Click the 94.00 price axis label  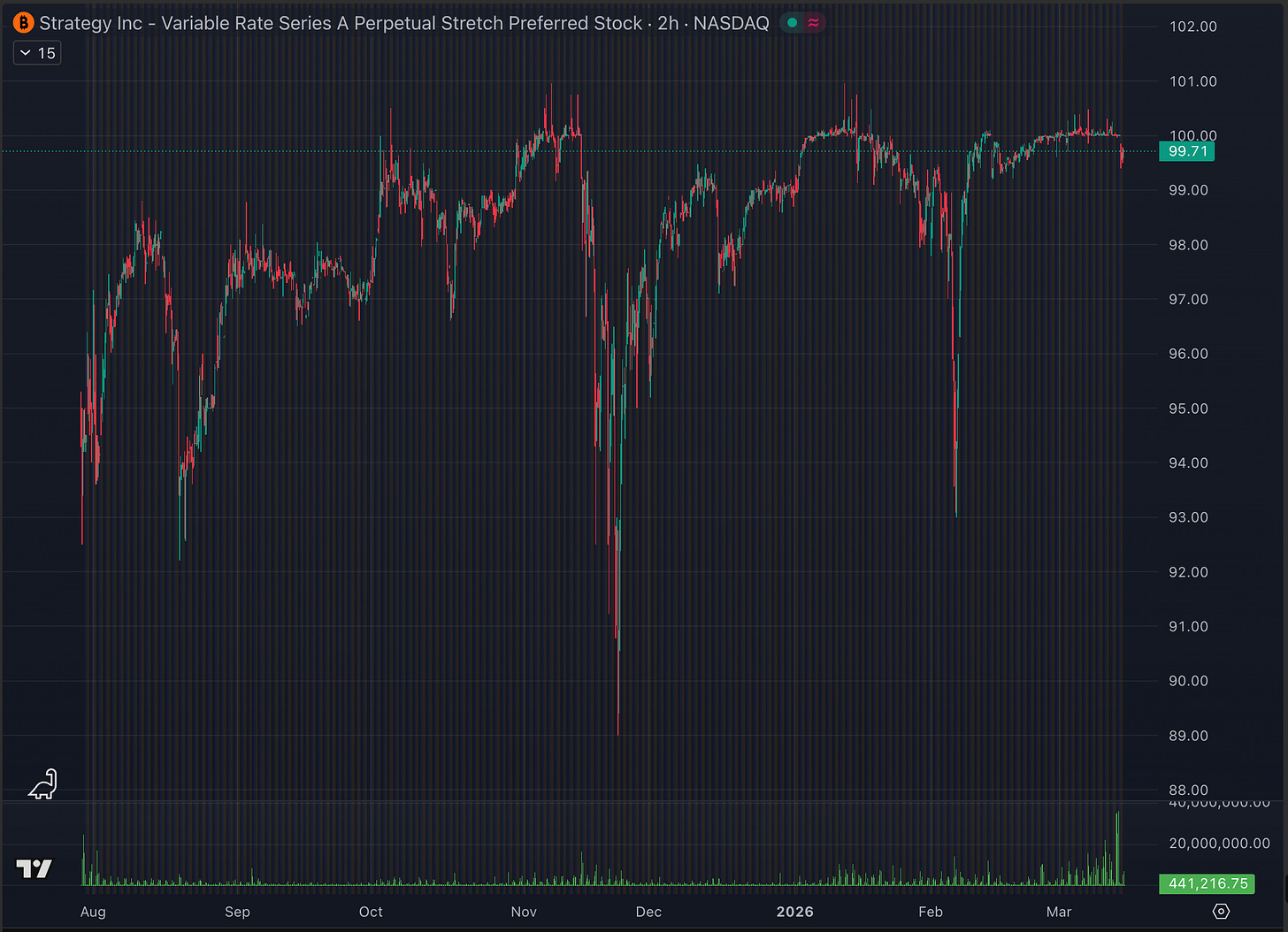pos(1188,463)
